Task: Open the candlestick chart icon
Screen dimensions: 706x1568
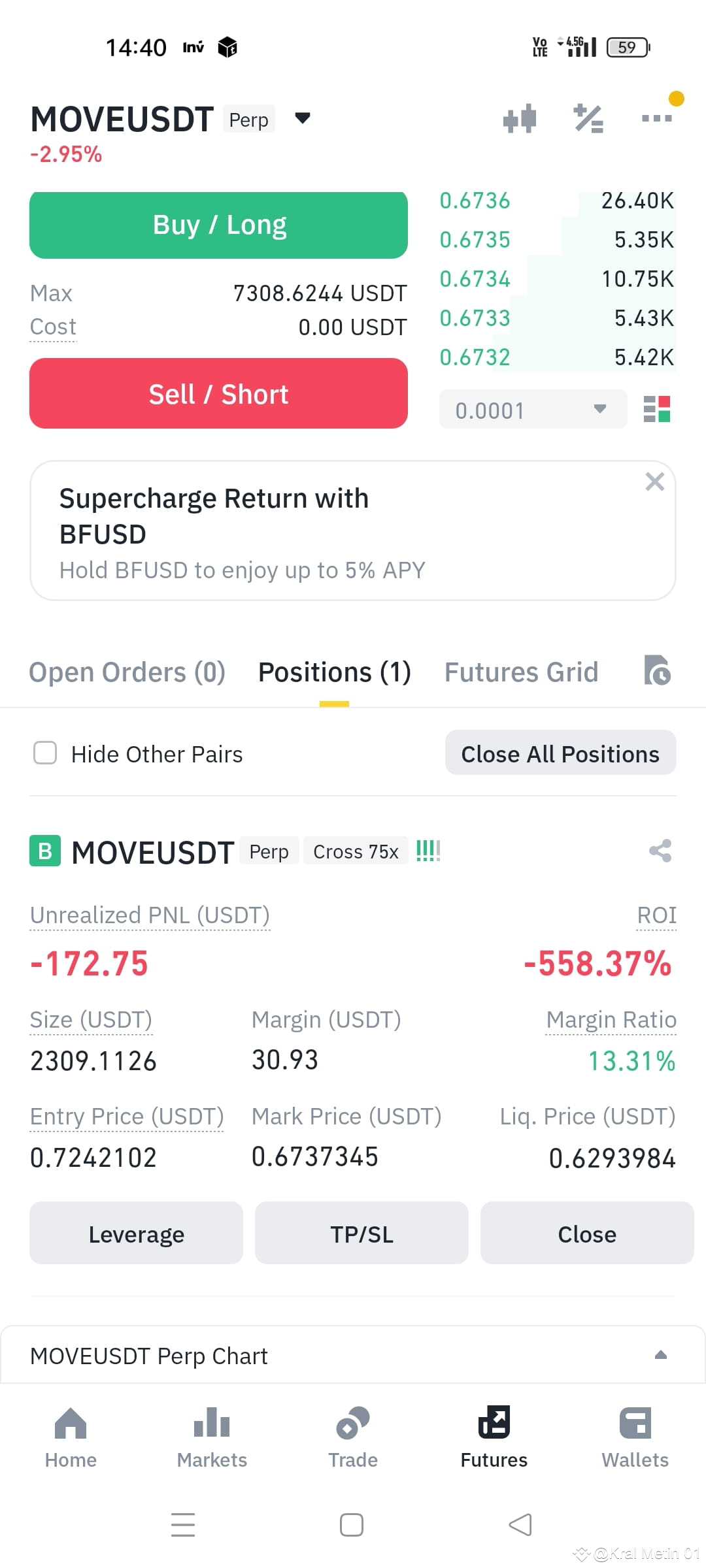Action: pyautogui.click(x=520, y=119)
